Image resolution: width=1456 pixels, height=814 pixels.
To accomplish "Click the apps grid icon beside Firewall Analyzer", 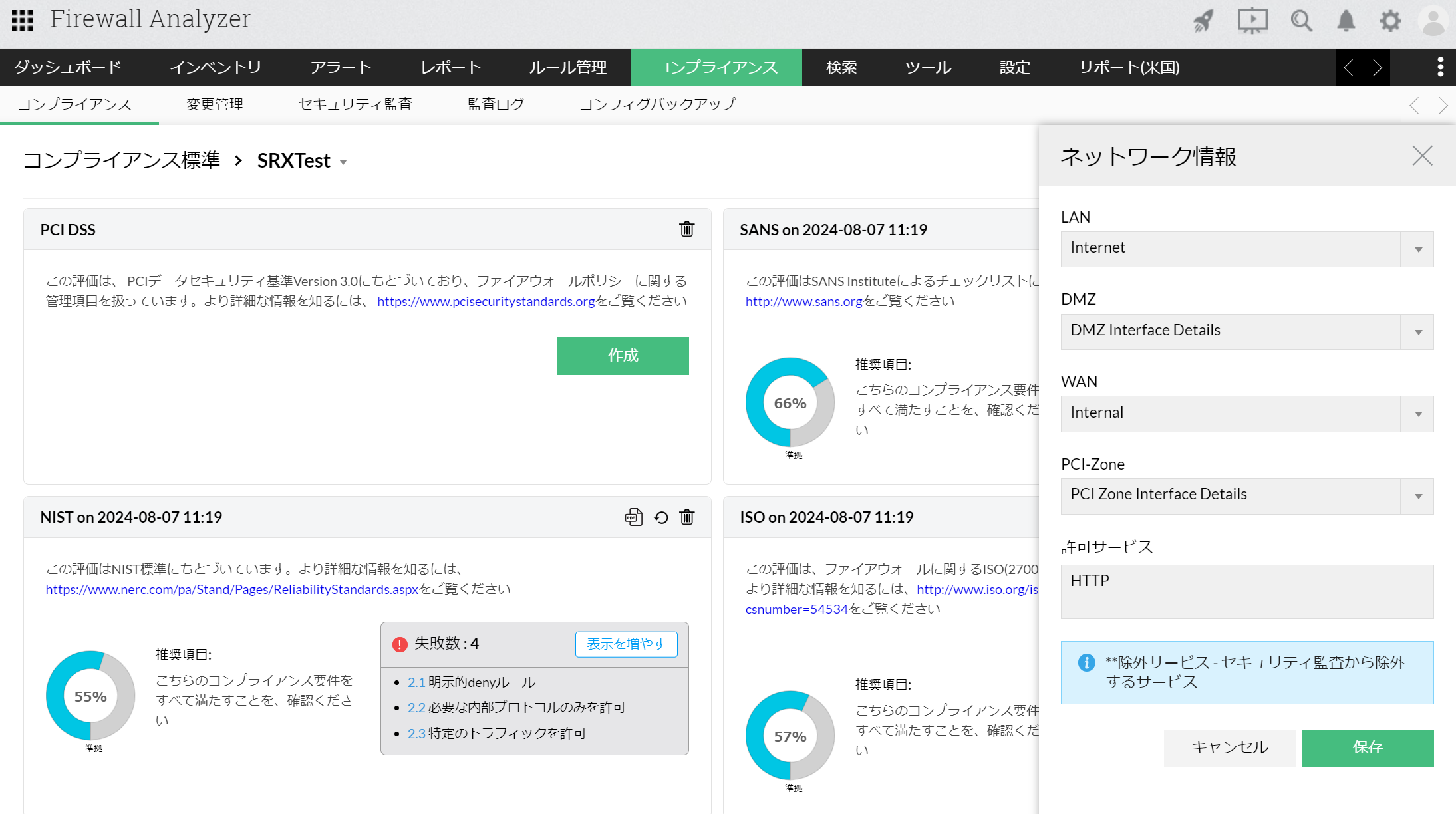I will [23, 21].
